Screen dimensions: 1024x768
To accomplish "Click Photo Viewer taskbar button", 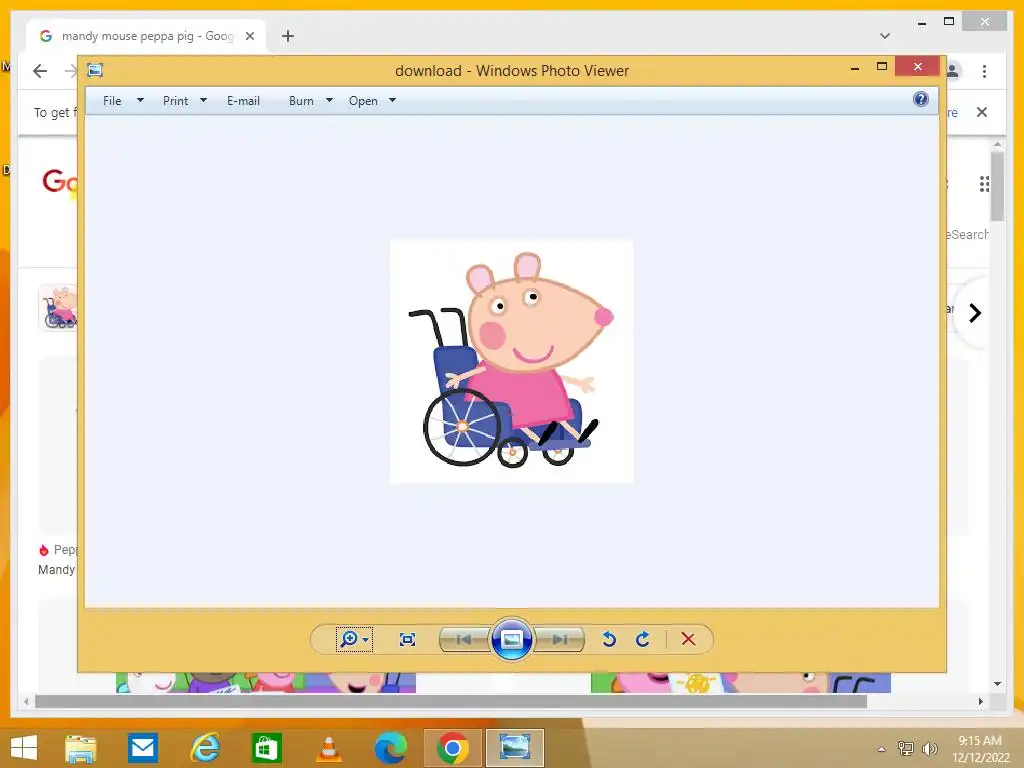I will [515, 748].
